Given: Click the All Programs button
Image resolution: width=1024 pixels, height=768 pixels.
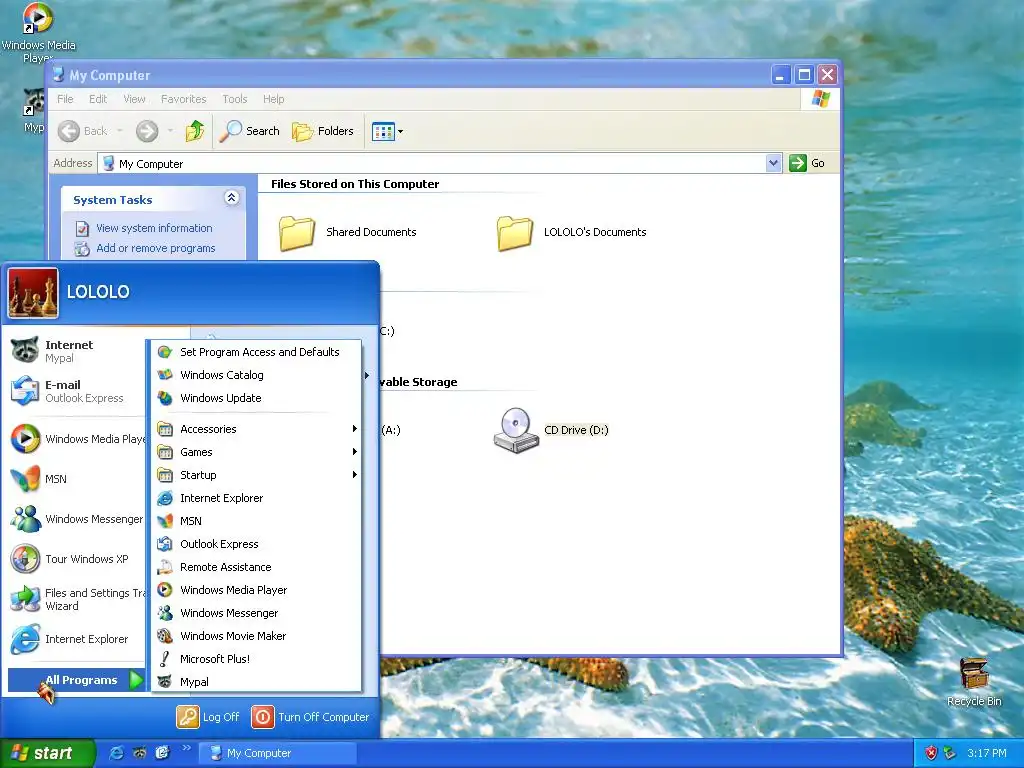Looking at the screenshot, I should (x=76, y=680).
